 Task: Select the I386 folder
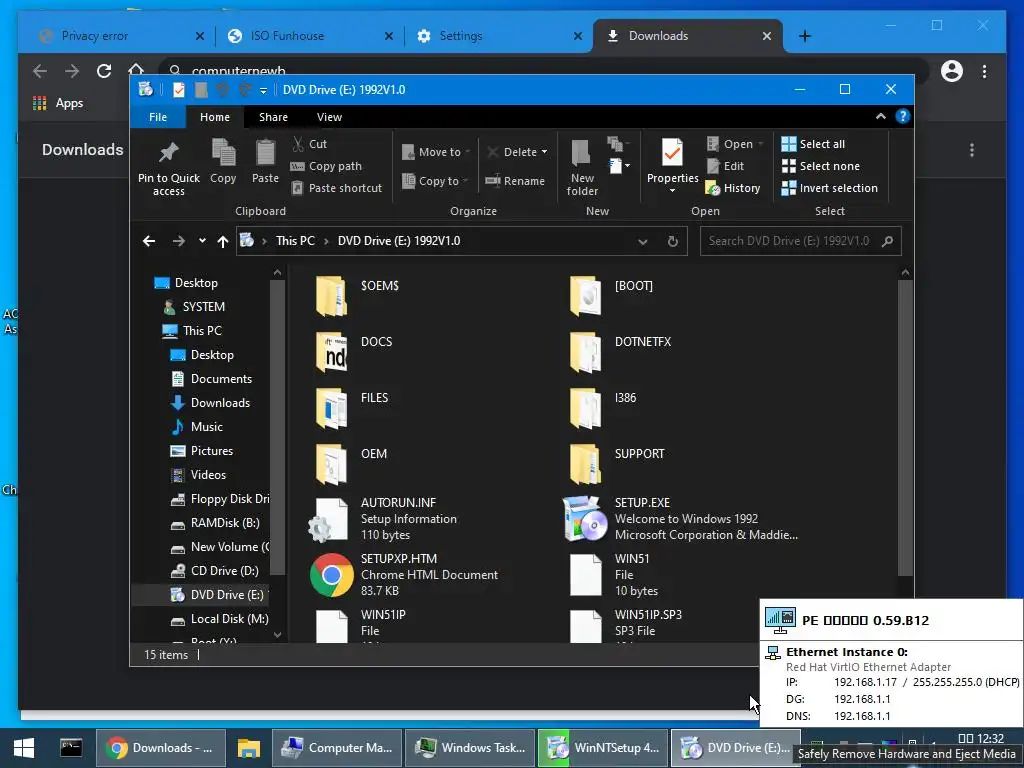pyautogui.click(x=603, y=408)
